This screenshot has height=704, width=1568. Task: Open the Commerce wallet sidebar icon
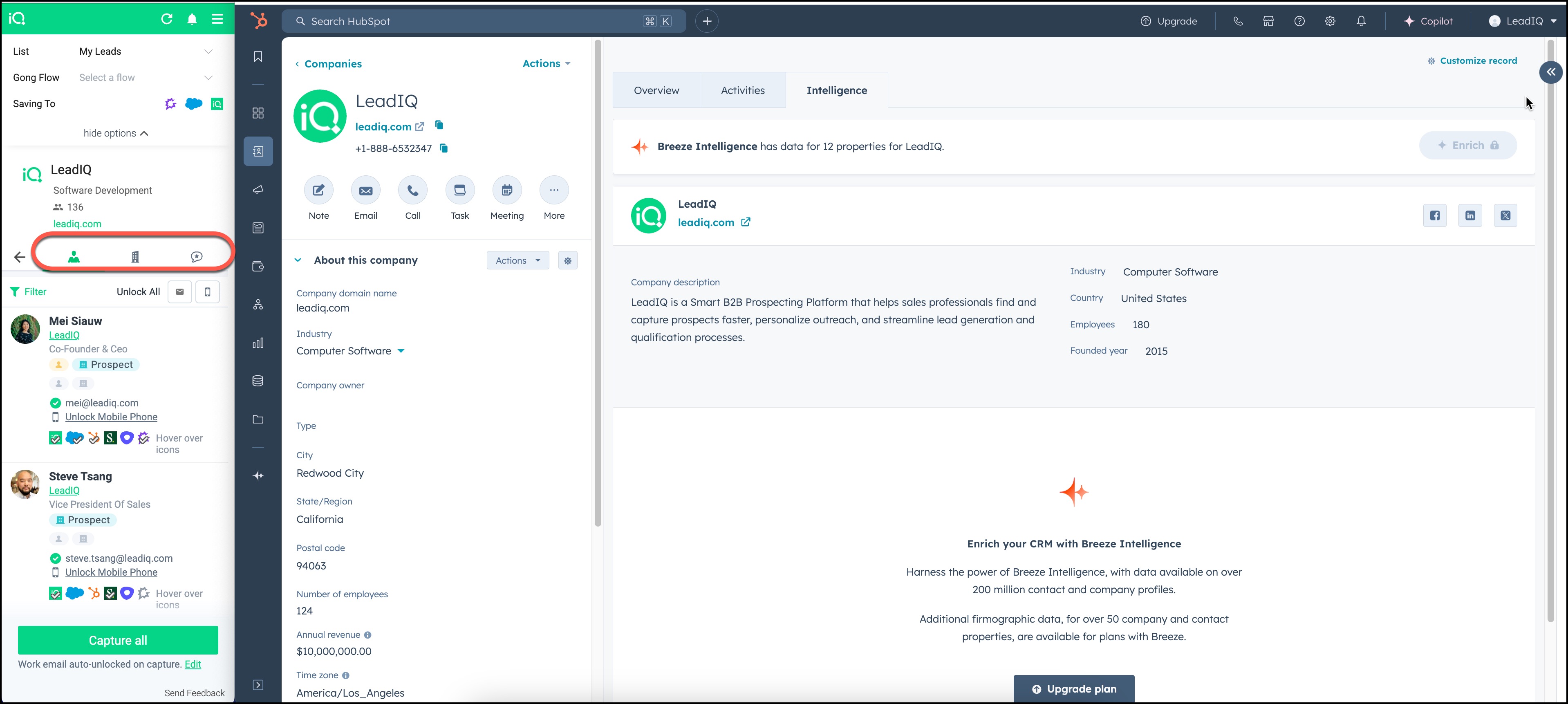pyautogui.click(x=258, y=266)
